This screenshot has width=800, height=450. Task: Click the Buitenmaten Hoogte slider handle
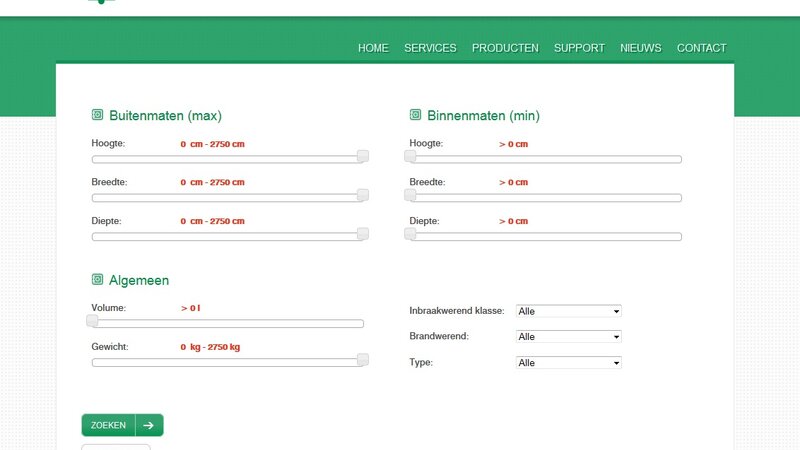363,156
